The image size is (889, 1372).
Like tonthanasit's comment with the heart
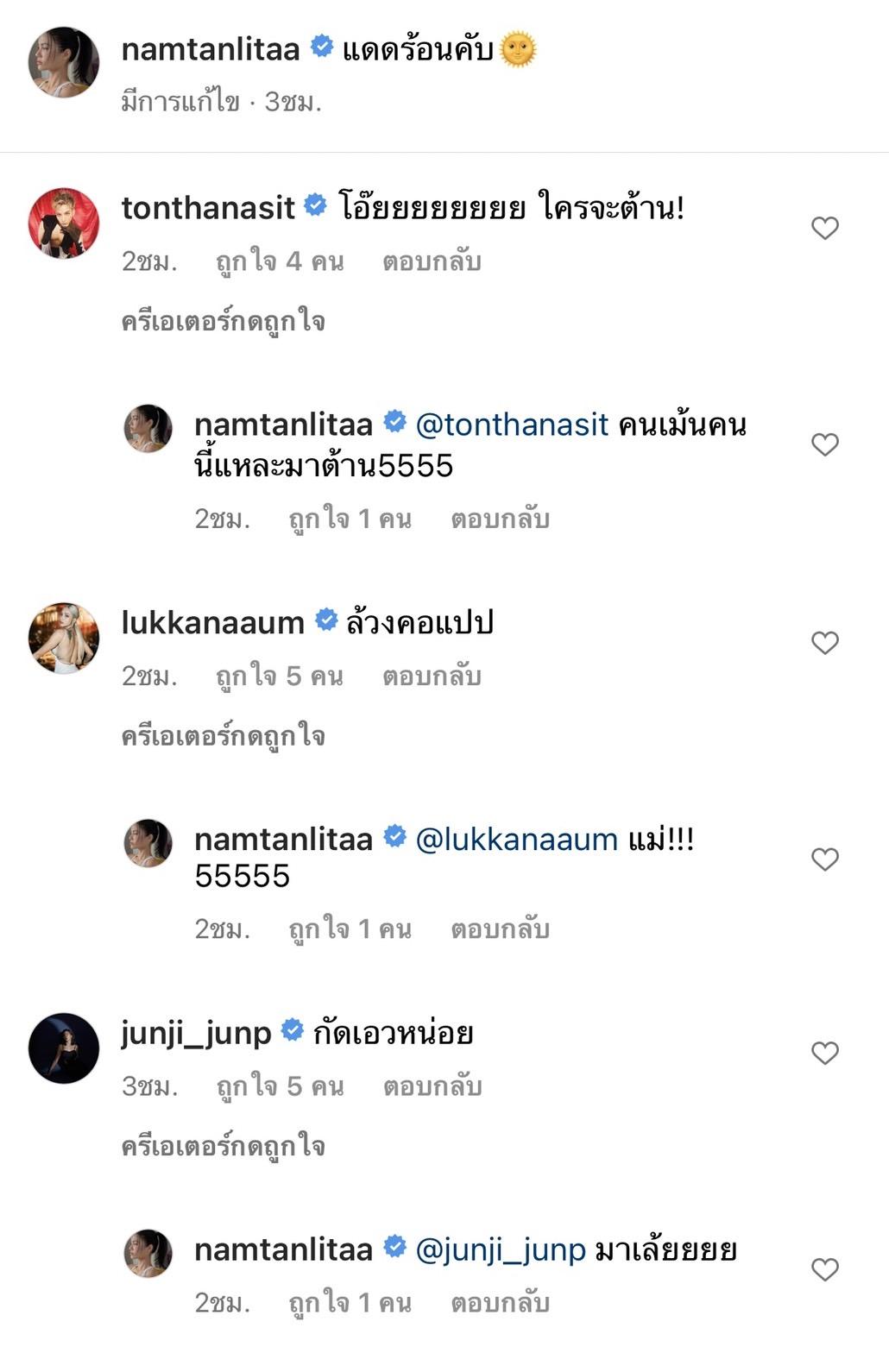[825, 228]
